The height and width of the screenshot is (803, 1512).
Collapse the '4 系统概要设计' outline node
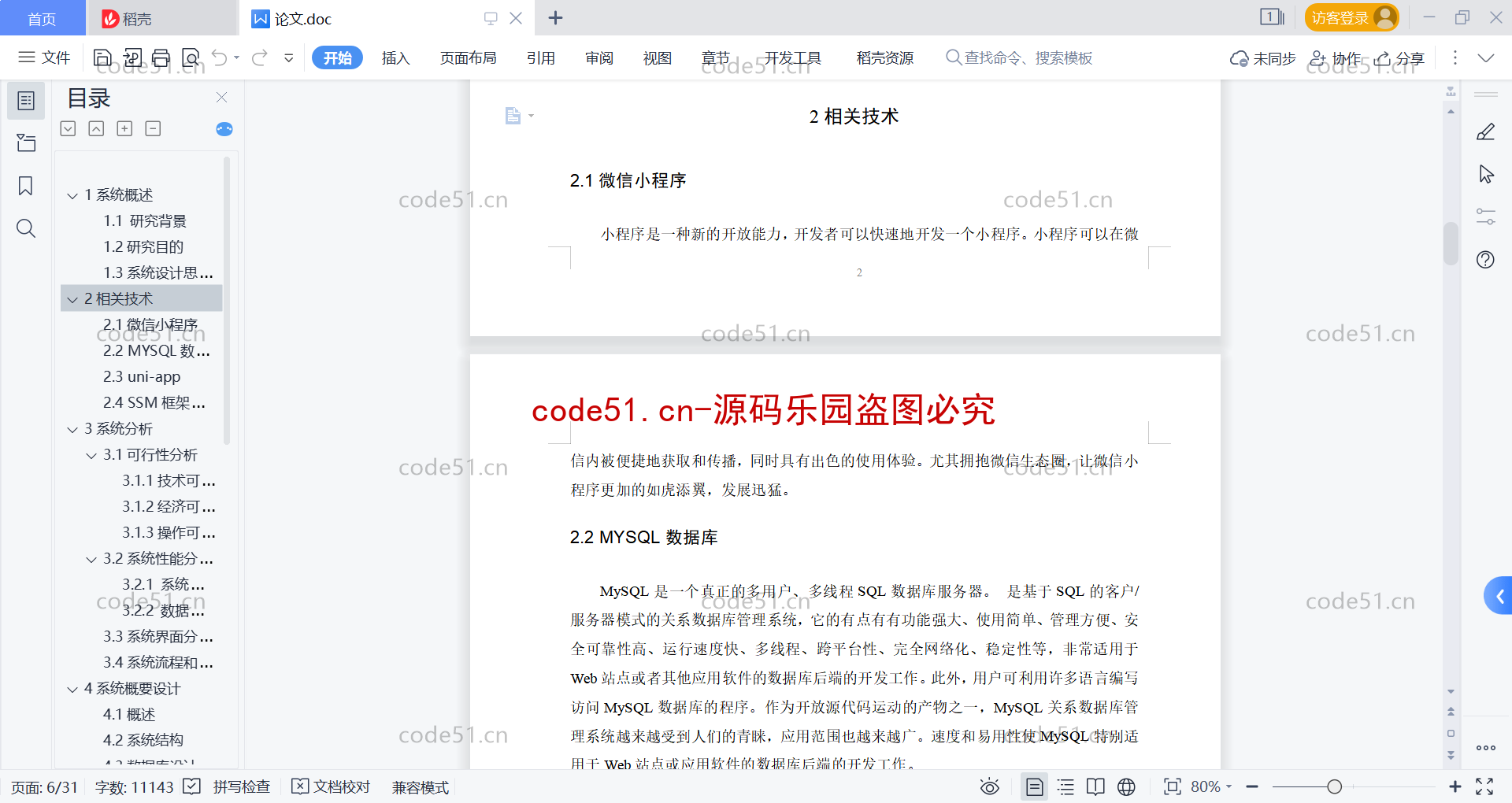(x=72, y=689)
